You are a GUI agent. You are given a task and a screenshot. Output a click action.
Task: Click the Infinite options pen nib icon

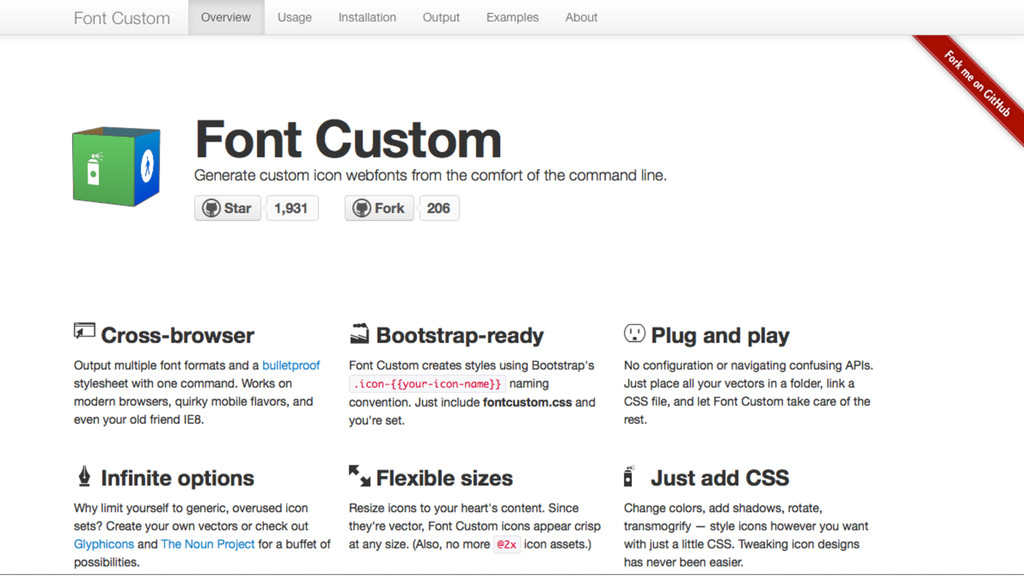pyautogui.click(x=84, y=476)
